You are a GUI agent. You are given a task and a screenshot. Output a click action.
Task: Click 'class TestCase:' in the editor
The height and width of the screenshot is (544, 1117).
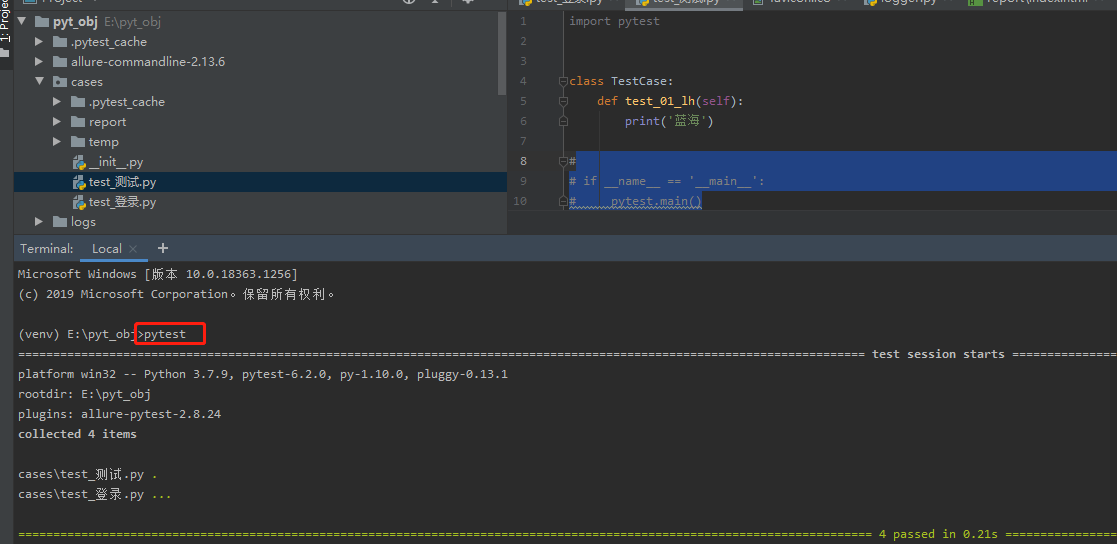(x=621, y=81)
